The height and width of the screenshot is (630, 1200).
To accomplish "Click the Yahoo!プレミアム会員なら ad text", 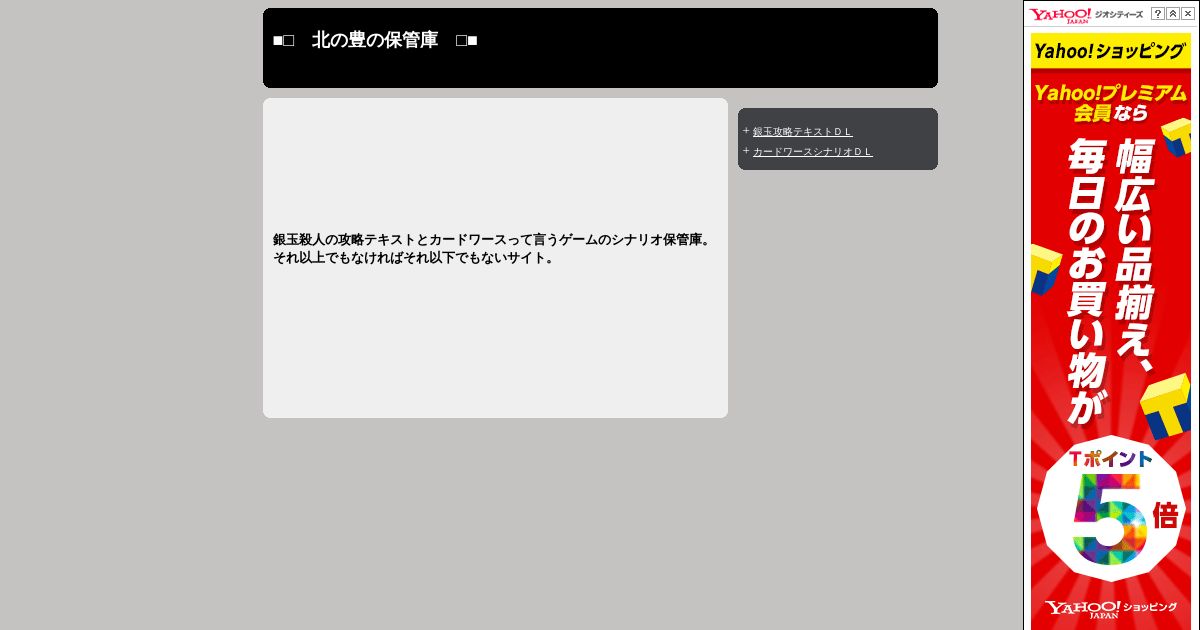I will tap(1111, 102).
